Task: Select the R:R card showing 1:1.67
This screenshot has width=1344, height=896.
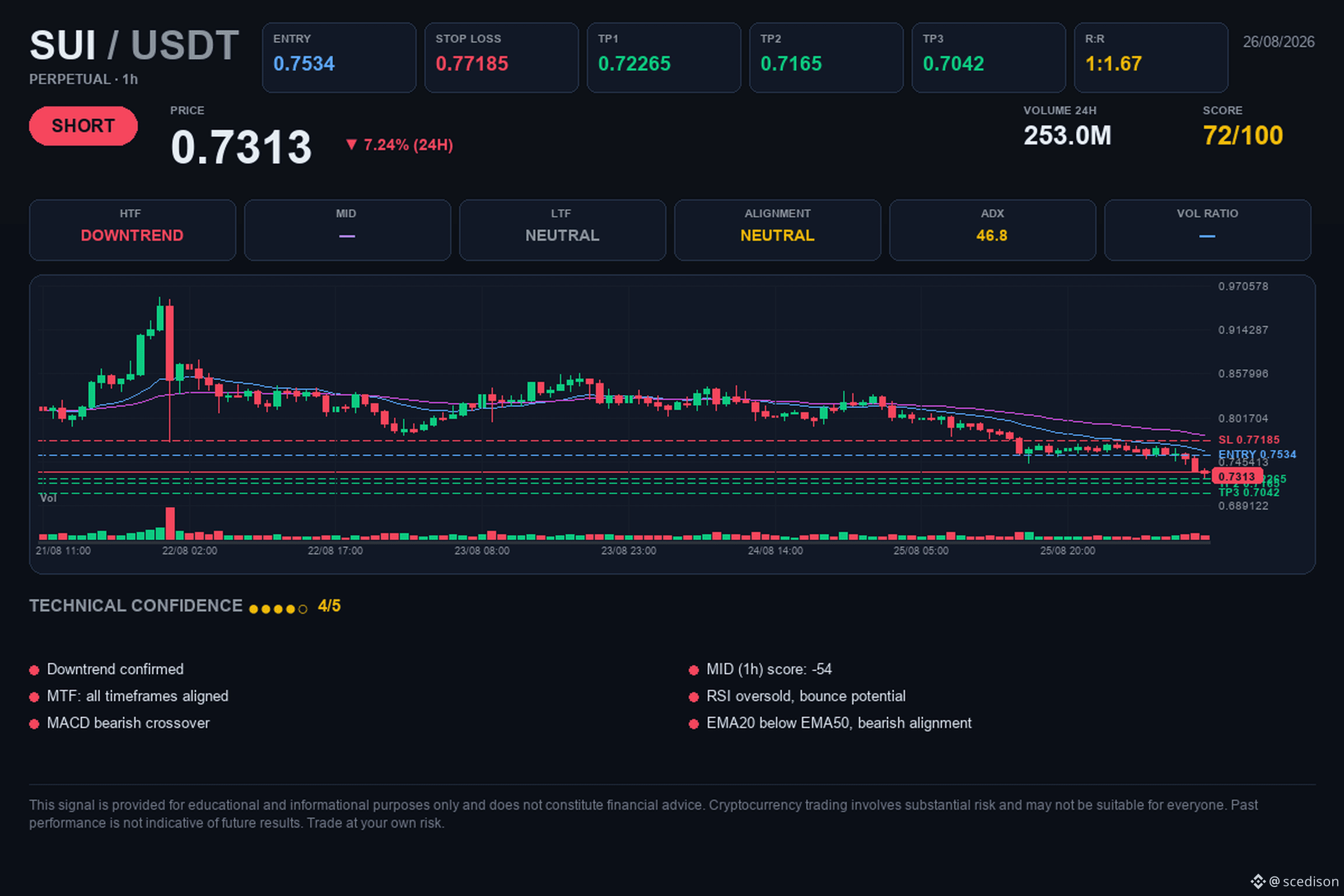Action: pyautogui.click(x=1150, y=58)
